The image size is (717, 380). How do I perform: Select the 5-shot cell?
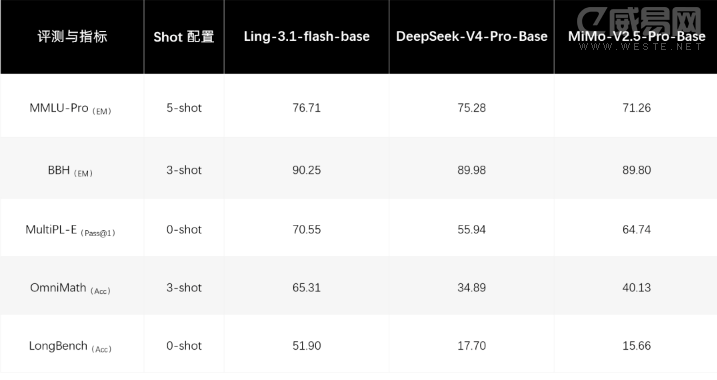(x=184, y=108)
